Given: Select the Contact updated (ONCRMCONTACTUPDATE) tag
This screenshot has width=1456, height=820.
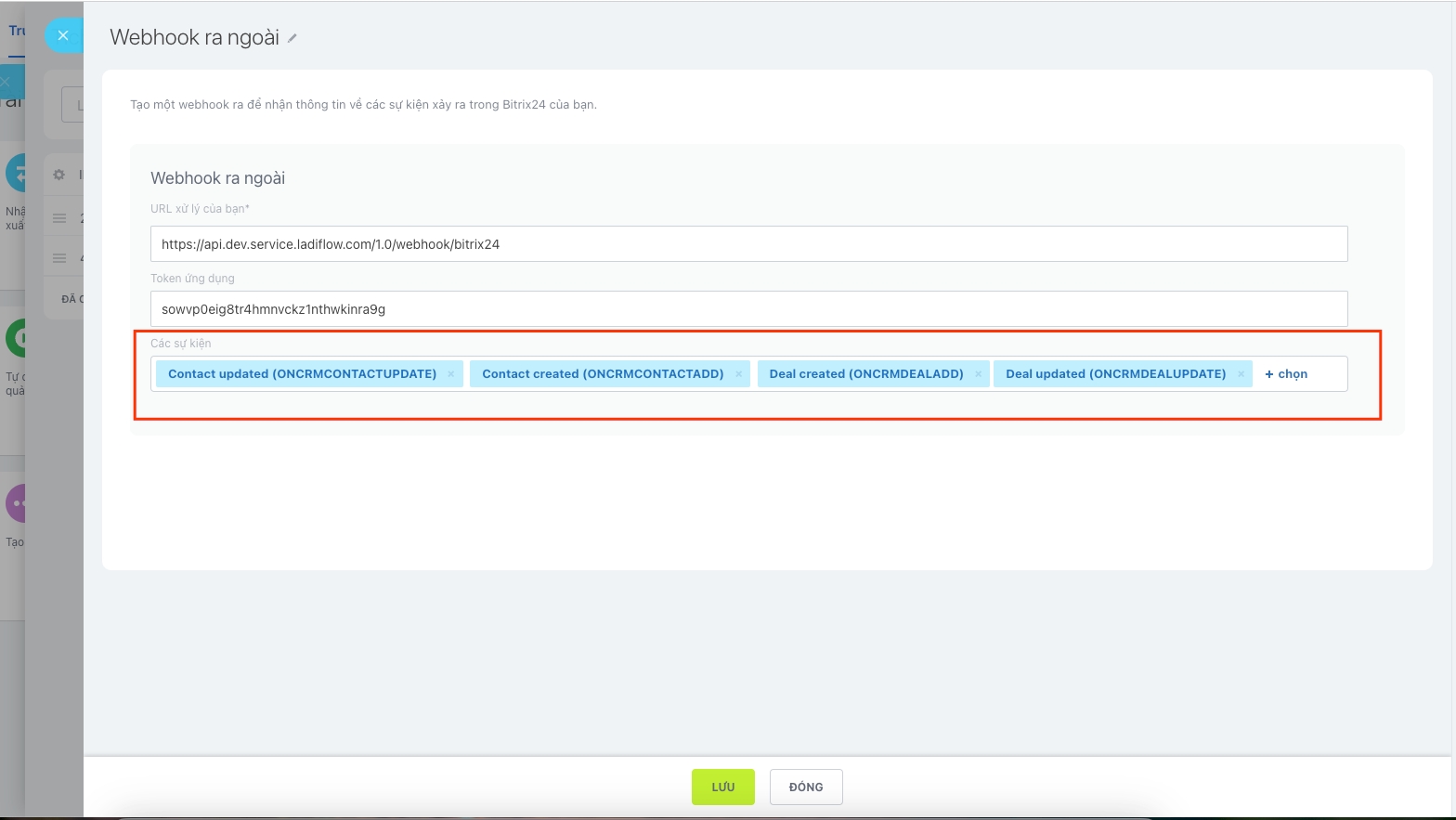Looking at the screenshot, I should click(x=302, y=374).
